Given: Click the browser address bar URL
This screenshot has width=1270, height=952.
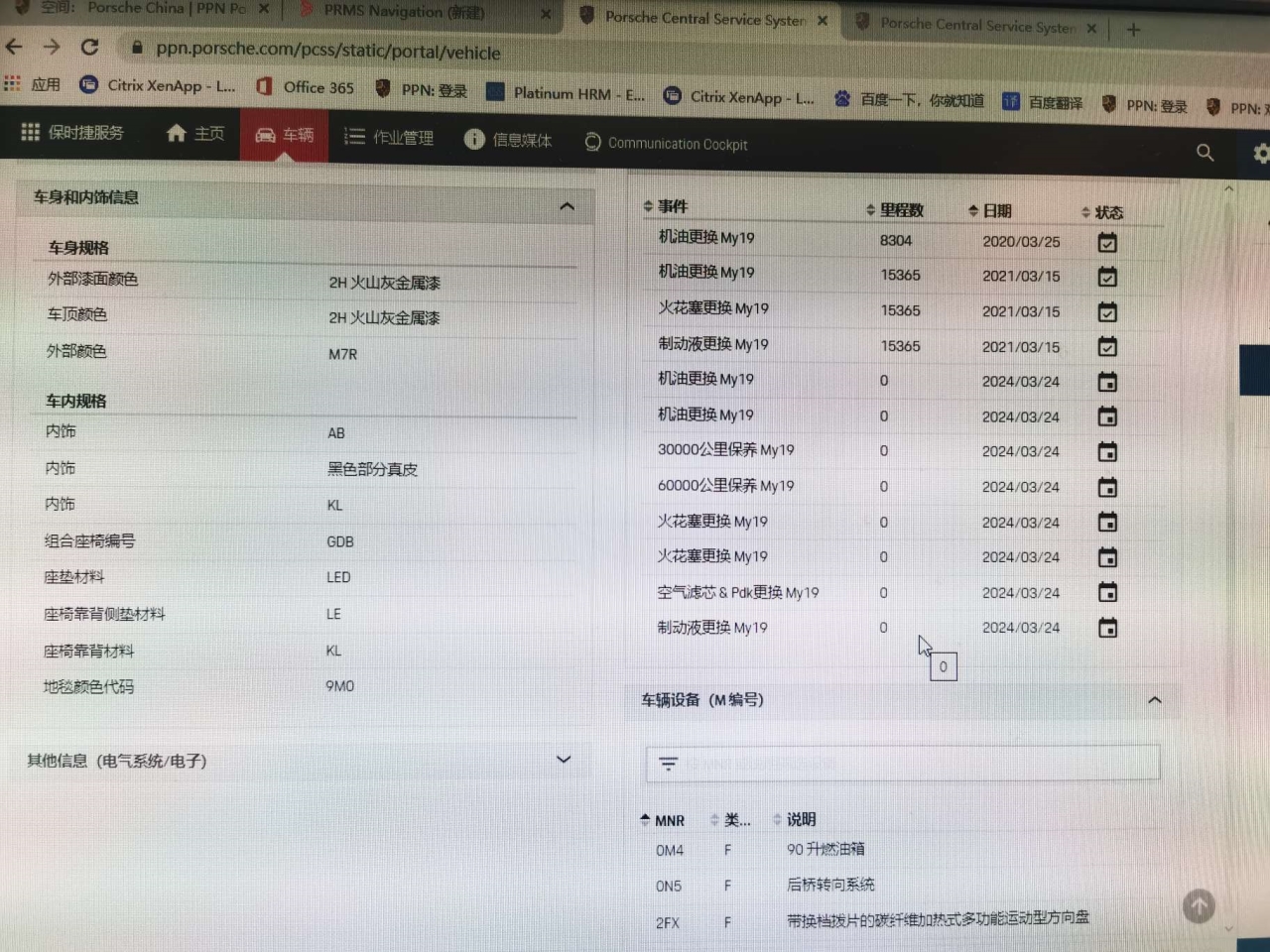Looking at the screenshot, I should (328, 51).
